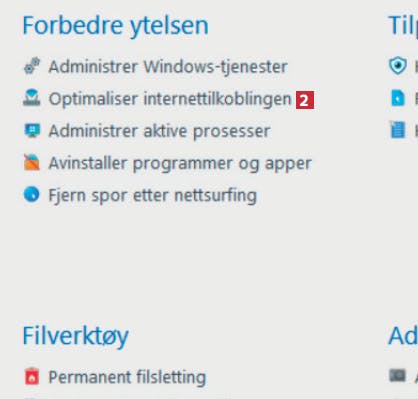418x399 pixels.
Task: Click the partially visible Til heading on right
Action: tap(403, 25)
